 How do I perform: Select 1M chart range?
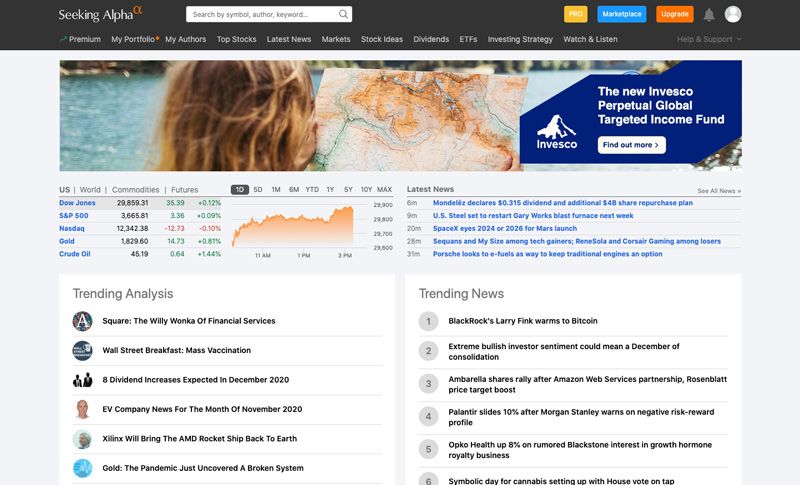click(x=276, y=190)
